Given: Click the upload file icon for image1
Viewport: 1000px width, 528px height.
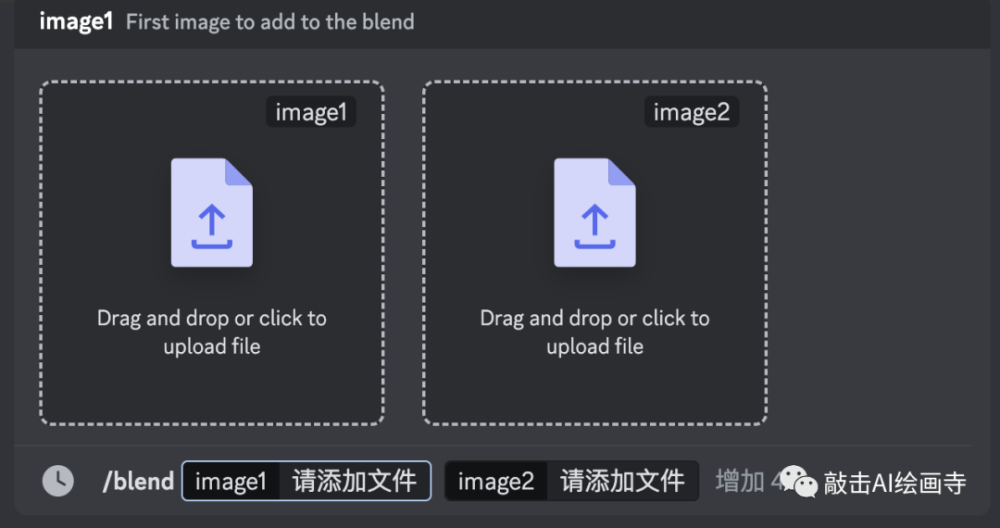Looking at the screenshot, I should tap(212, 212).
